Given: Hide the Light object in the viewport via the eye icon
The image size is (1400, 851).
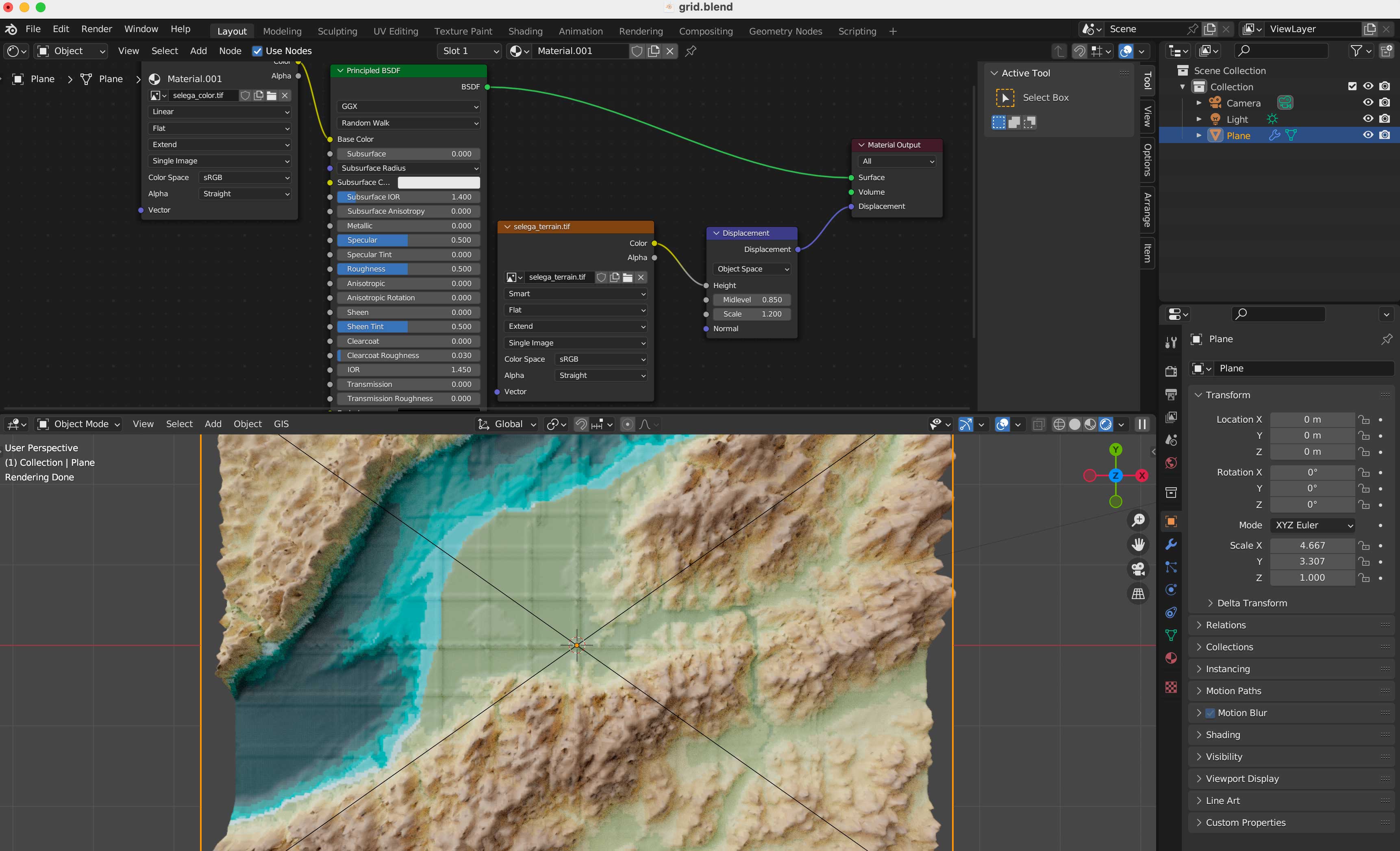Looking at the screenshot, I should (1368, 119).
